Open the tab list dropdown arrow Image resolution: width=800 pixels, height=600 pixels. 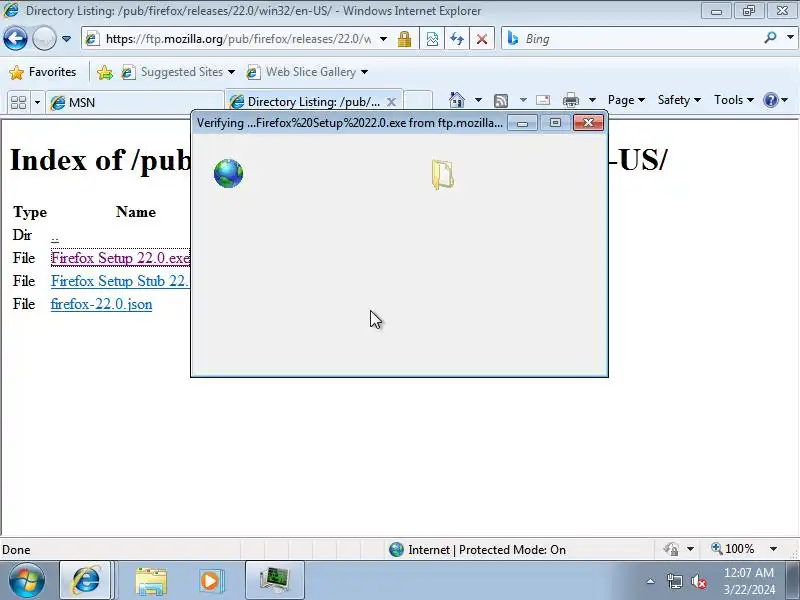tap(37, 103)
